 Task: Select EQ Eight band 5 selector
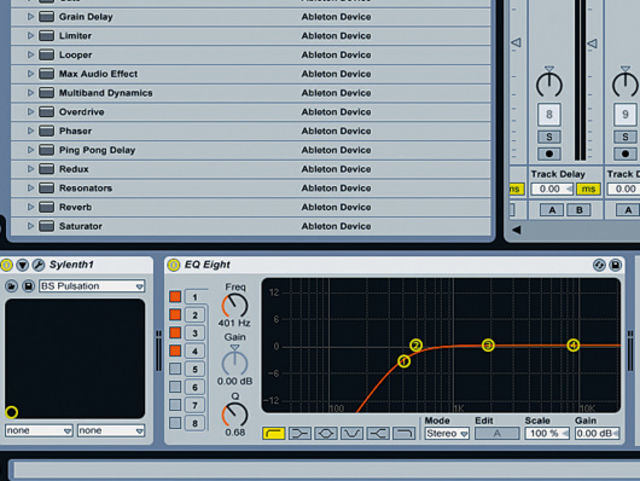tap(195, 369)
